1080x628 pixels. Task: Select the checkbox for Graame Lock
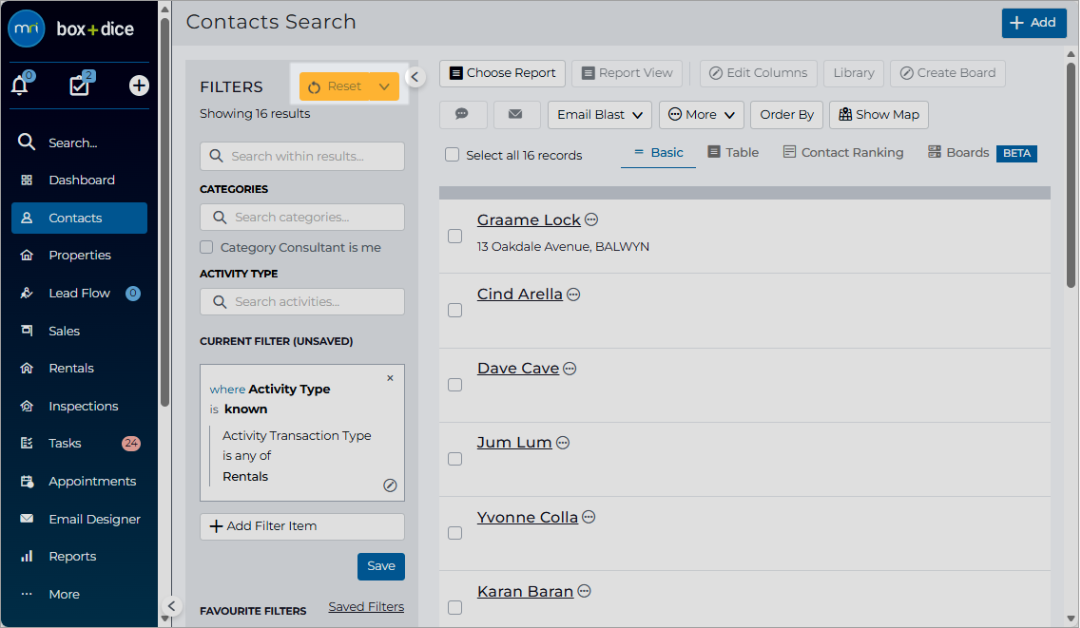tap(455, 236)
